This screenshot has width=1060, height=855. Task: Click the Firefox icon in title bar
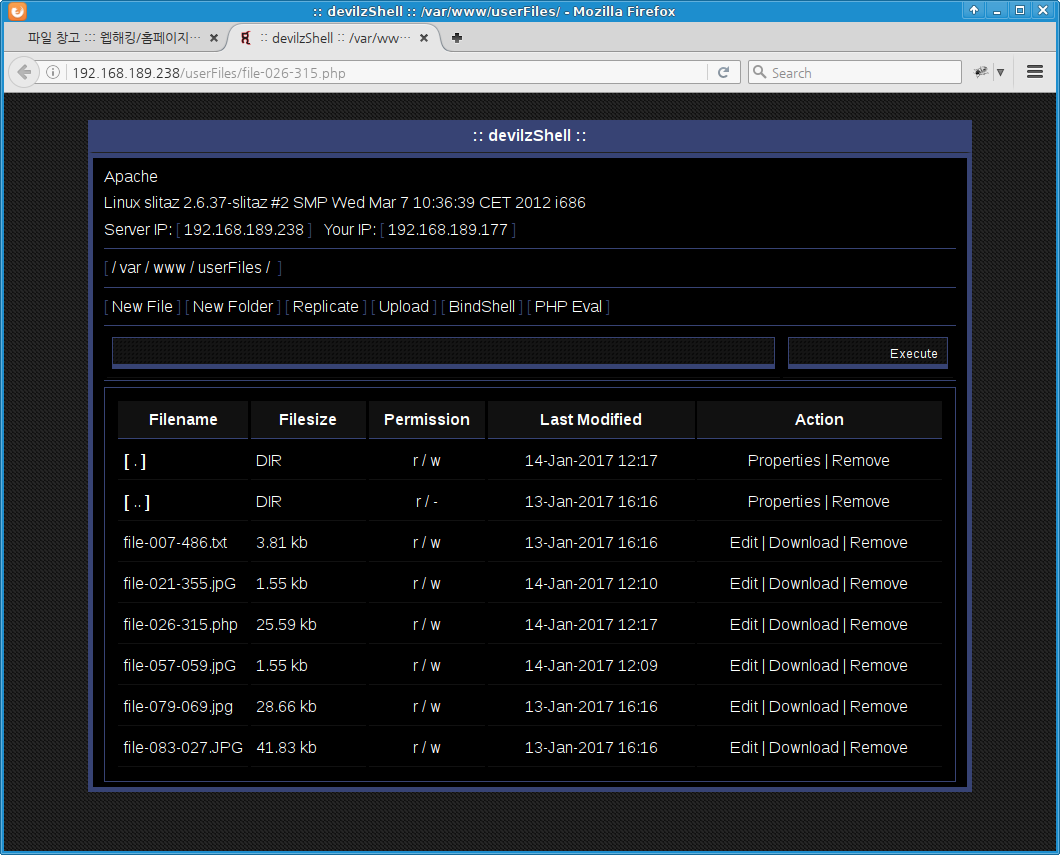[x=17, y=11]
